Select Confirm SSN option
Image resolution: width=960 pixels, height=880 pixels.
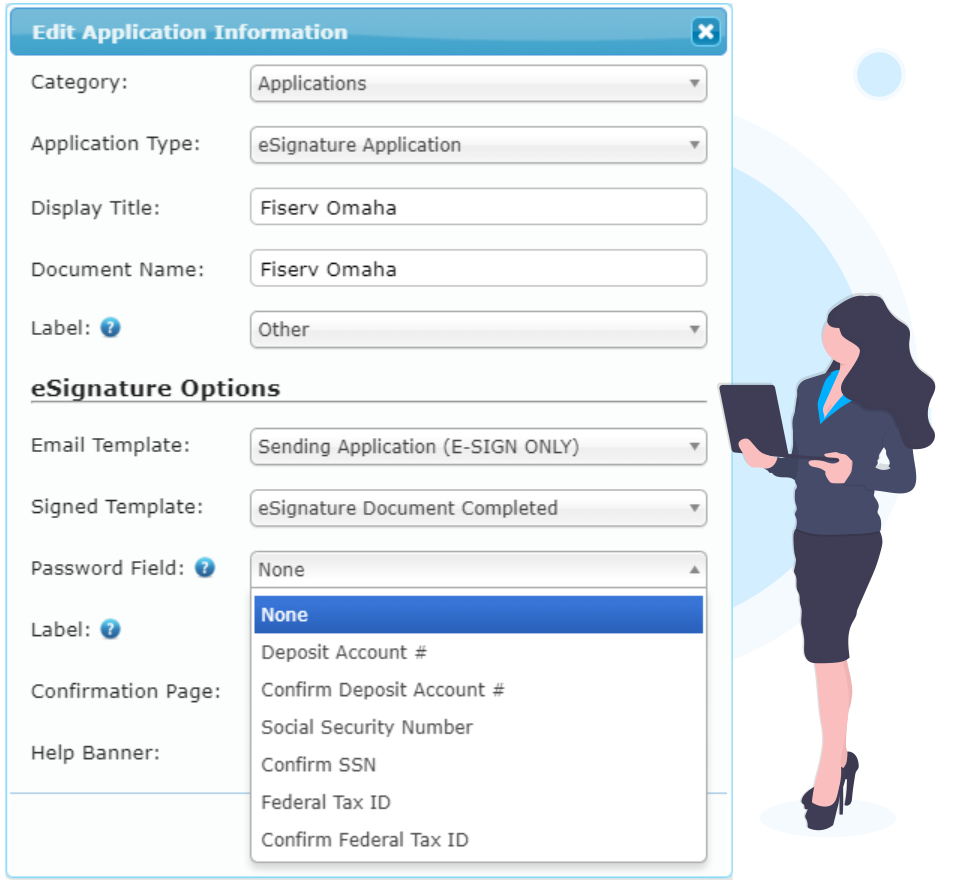pos(478,764)
